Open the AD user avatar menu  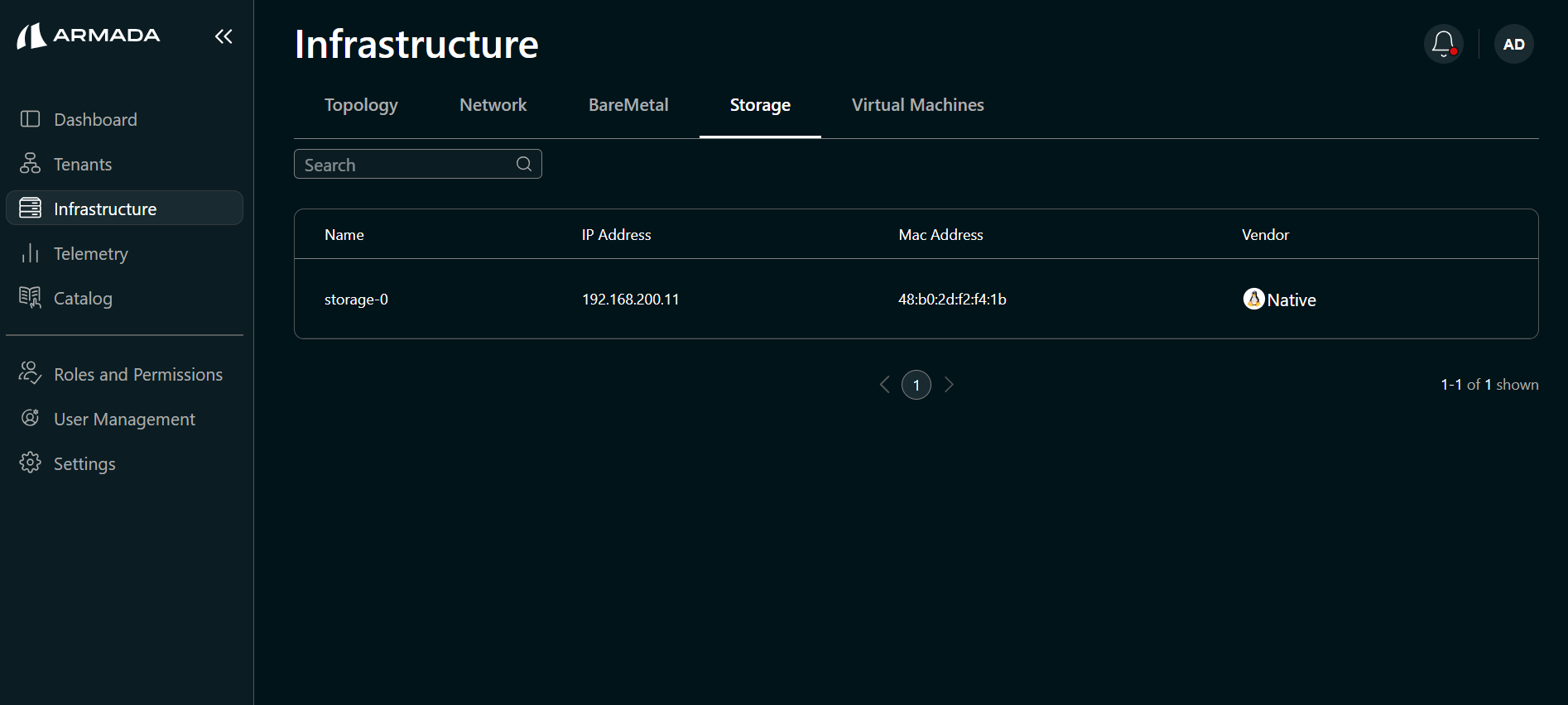coord(1514,44)
